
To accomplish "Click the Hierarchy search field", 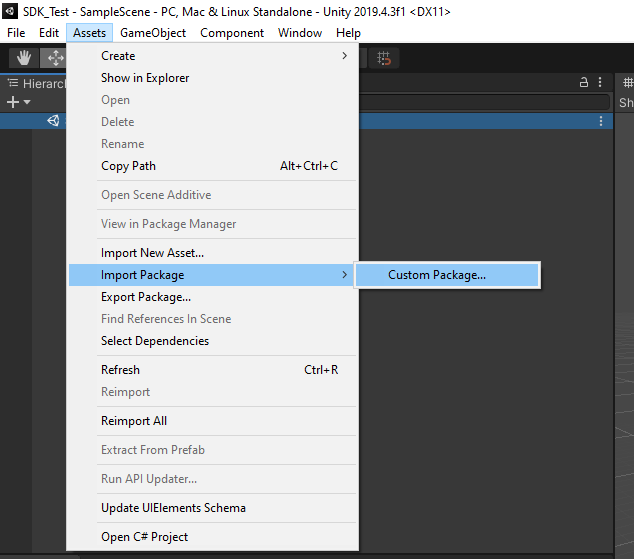I will pos(480,102).
